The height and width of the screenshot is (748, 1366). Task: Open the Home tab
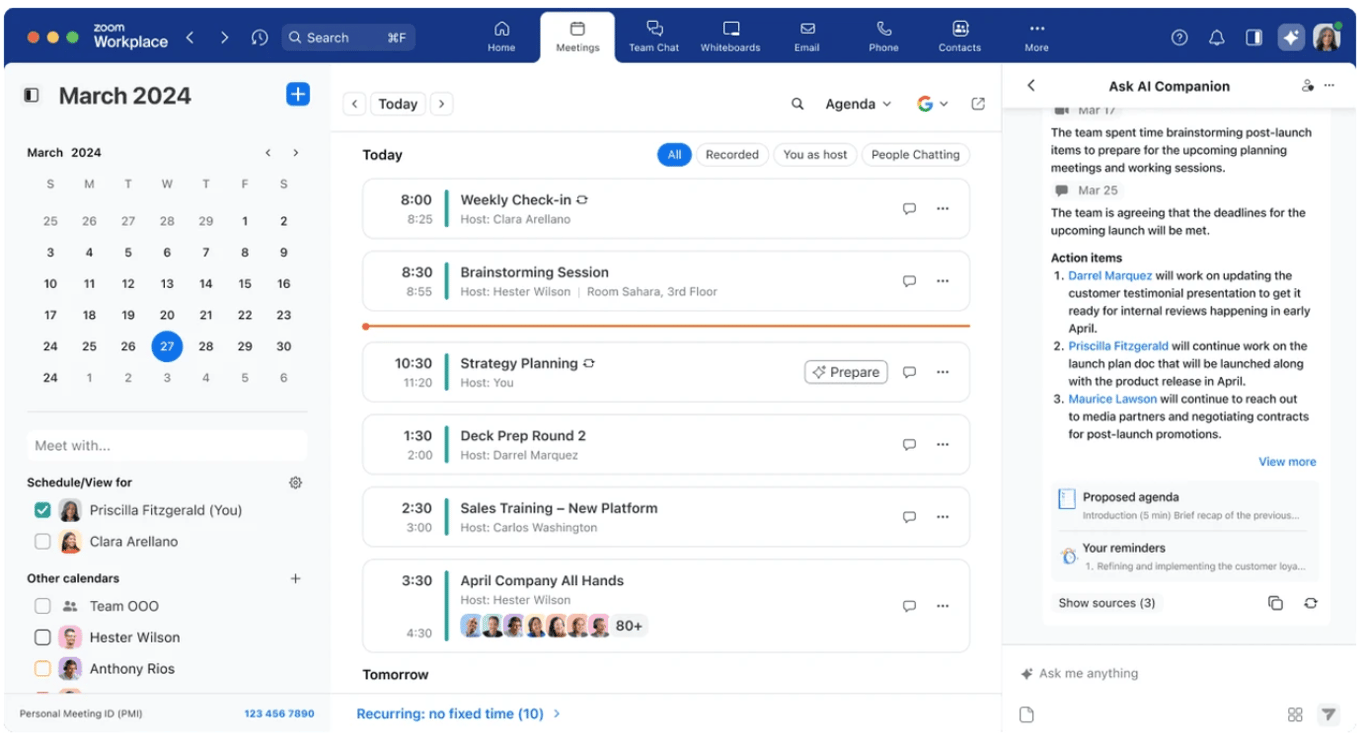[501, 37]
